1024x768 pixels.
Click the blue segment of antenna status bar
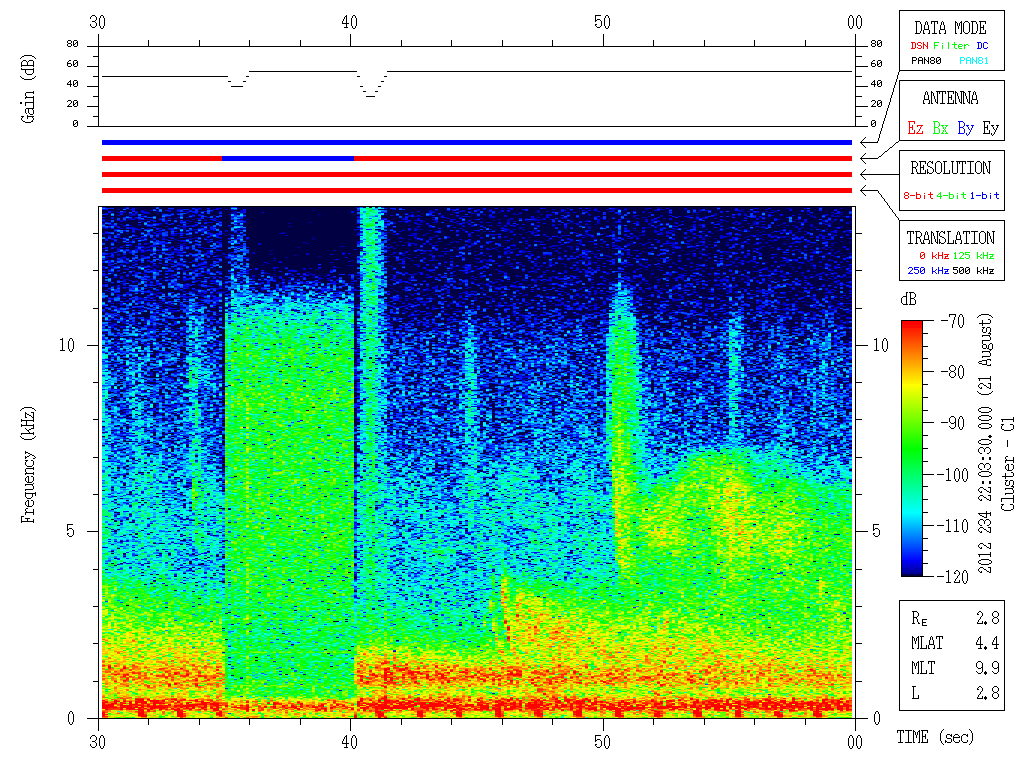[x=288, y=158]
